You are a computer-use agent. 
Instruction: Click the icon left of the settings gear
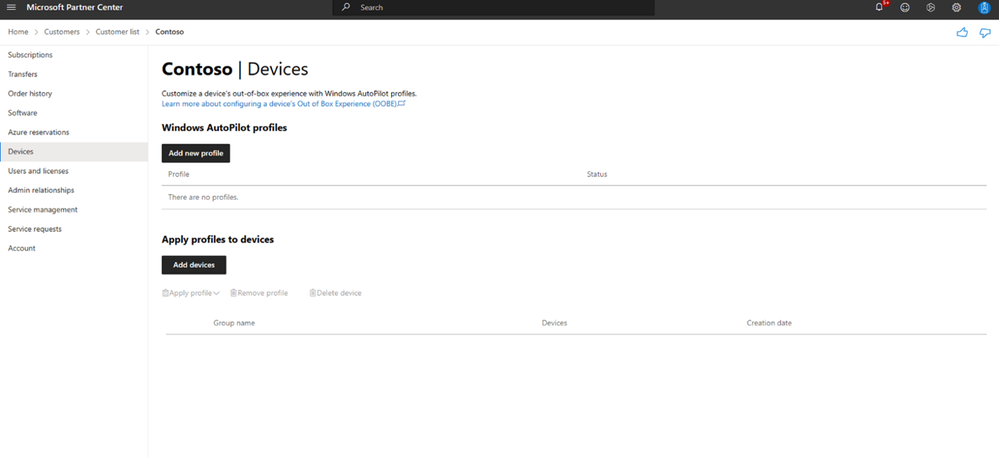pyautogui.click(x=930, y=8)
